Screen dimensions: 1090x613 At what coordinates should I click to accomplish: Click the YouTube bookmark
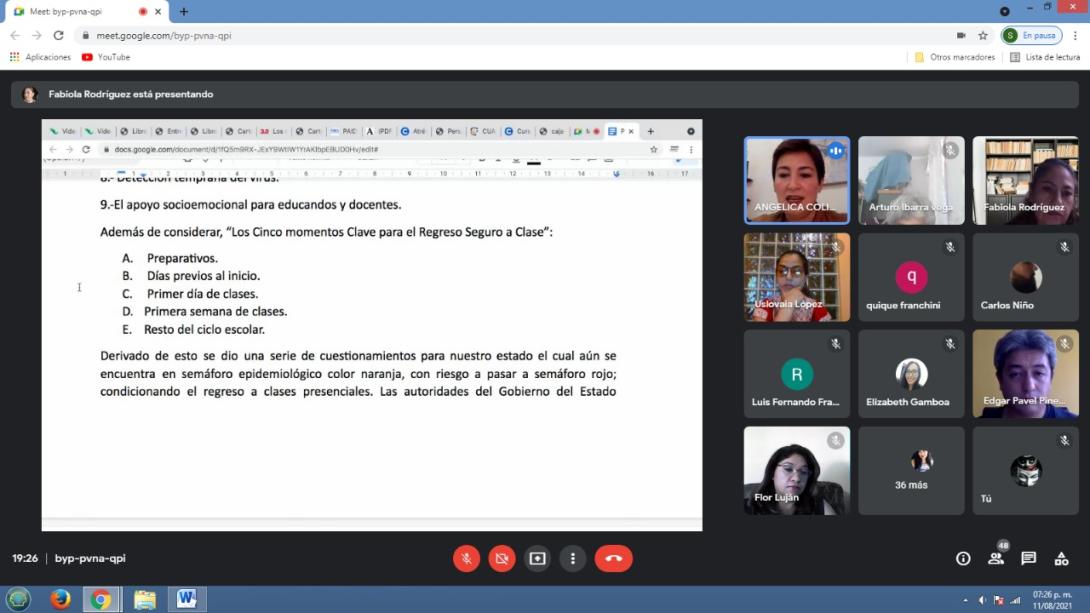[106, 57]
